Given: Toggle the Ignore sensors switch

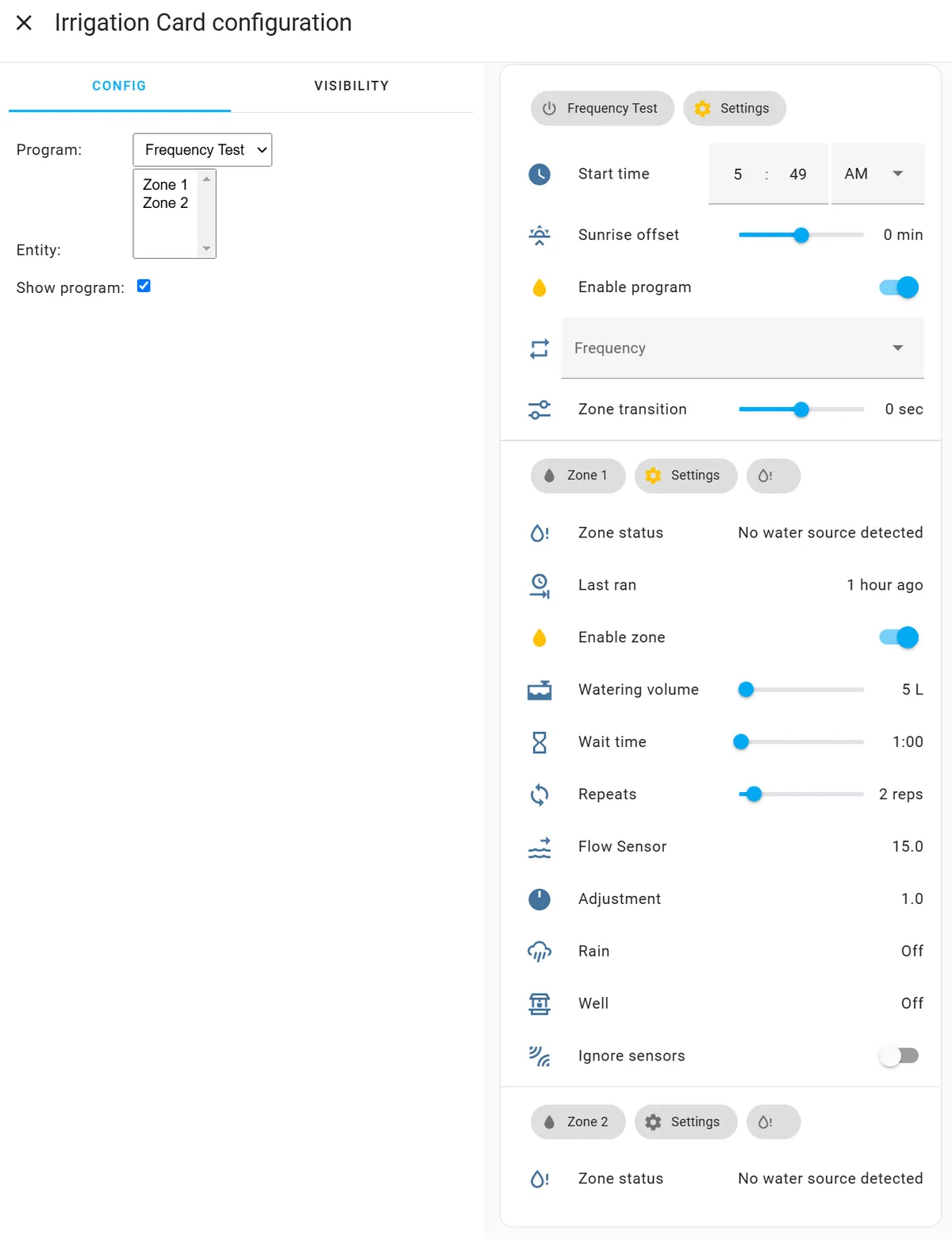Looking at the screenshot, I should [x=899, y=1056].
